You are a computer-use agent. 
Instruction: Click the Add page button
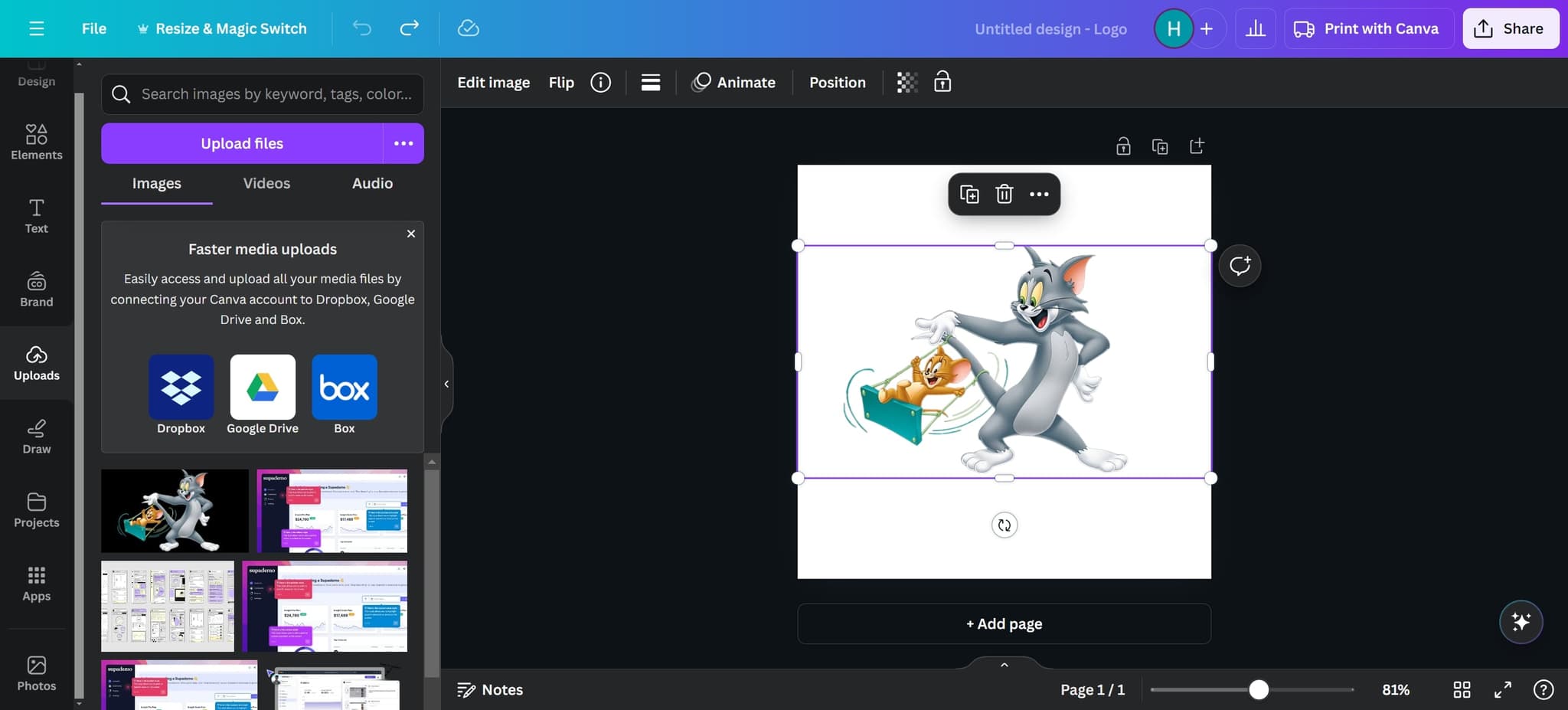tap(1004, 623)
